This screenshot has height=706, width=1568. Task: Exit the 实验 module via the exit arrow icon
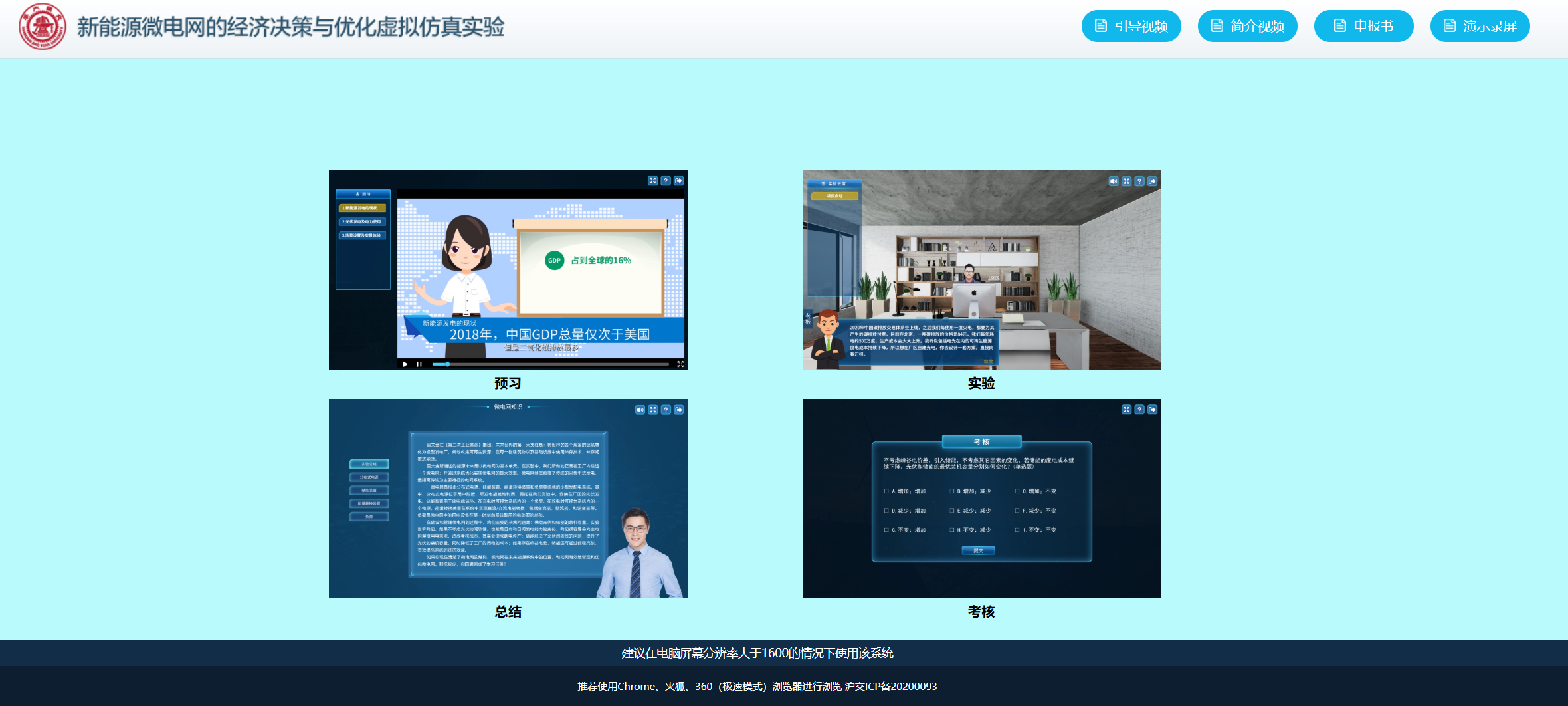1153,181
